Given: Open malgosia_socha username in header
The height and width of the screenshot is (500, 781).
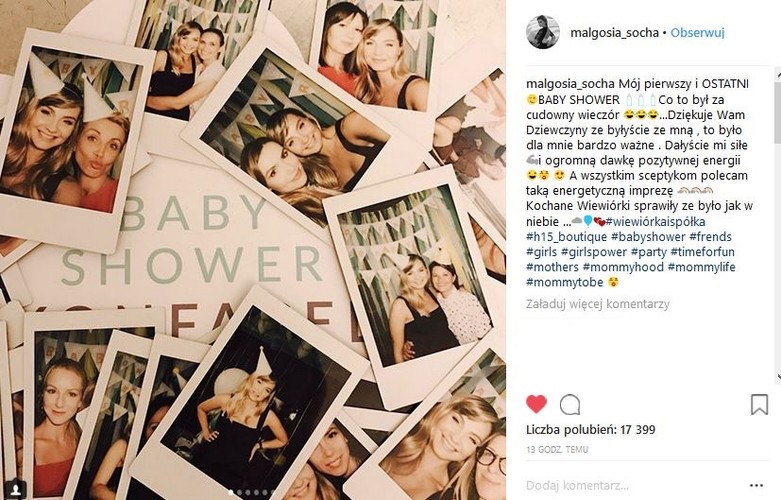Looking at the screenshot, I should [614, 33].
